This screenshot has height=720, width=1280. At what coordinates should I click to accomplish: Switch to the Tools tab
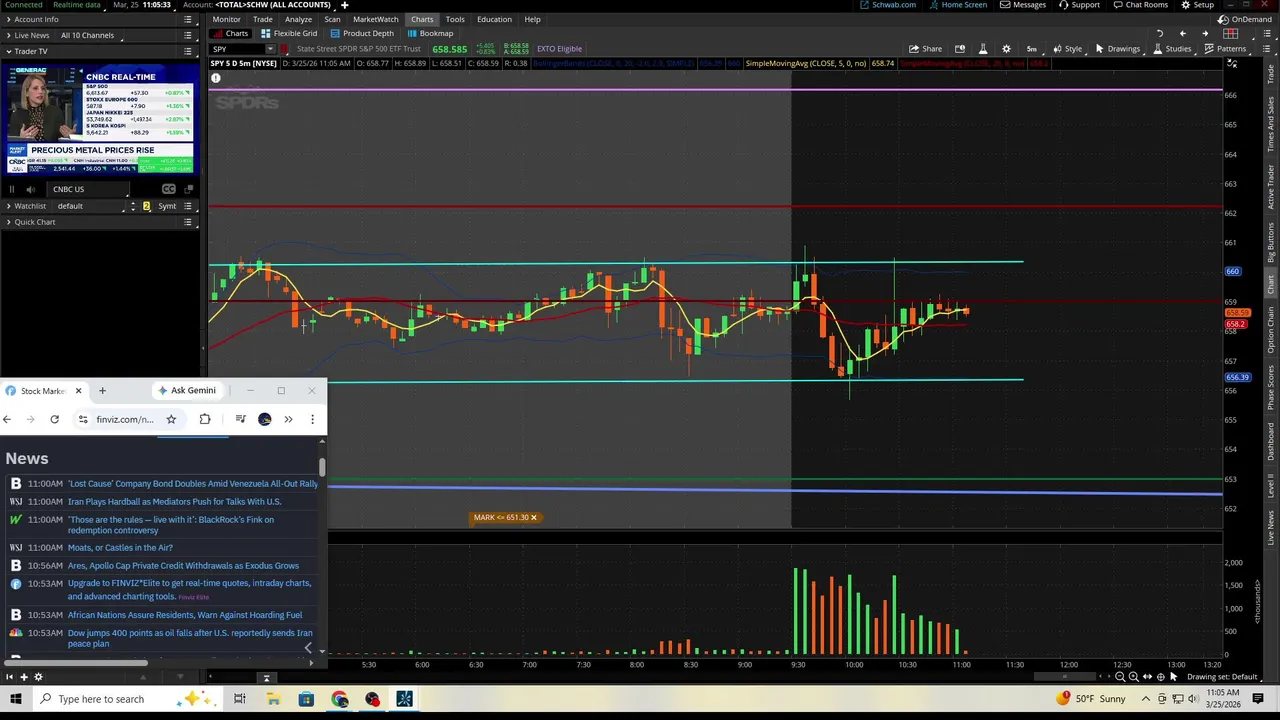click(x=455, y=19)
